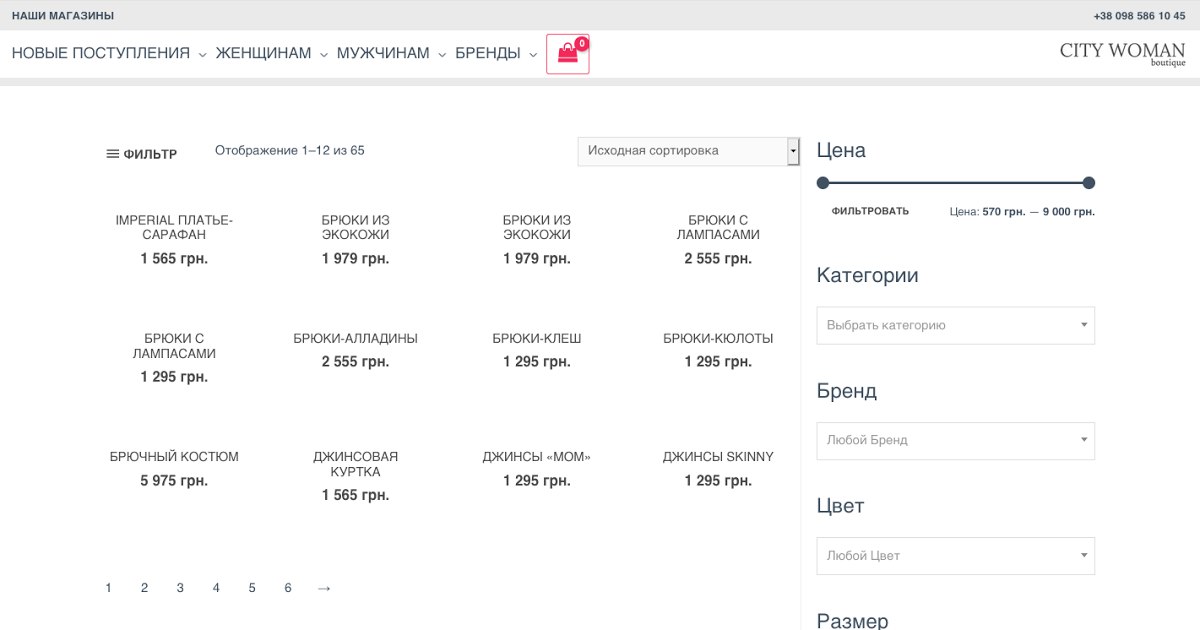Open Джинсовая куртка product
The width and height of the screenshot is (1200, 630).
[x=355, y=464]
